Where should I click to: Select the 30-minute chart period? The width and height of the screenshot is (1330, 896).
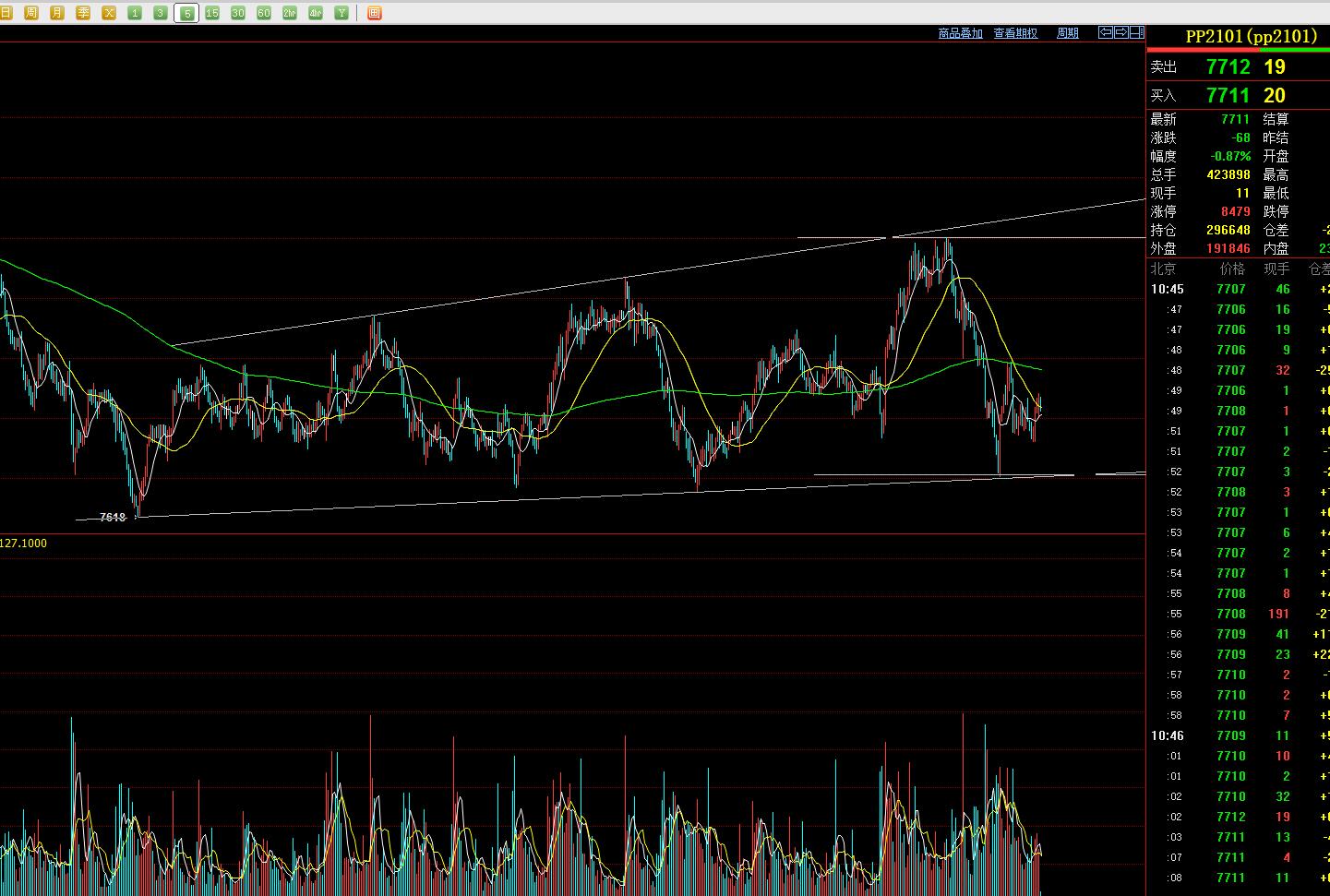pos(238,13)
